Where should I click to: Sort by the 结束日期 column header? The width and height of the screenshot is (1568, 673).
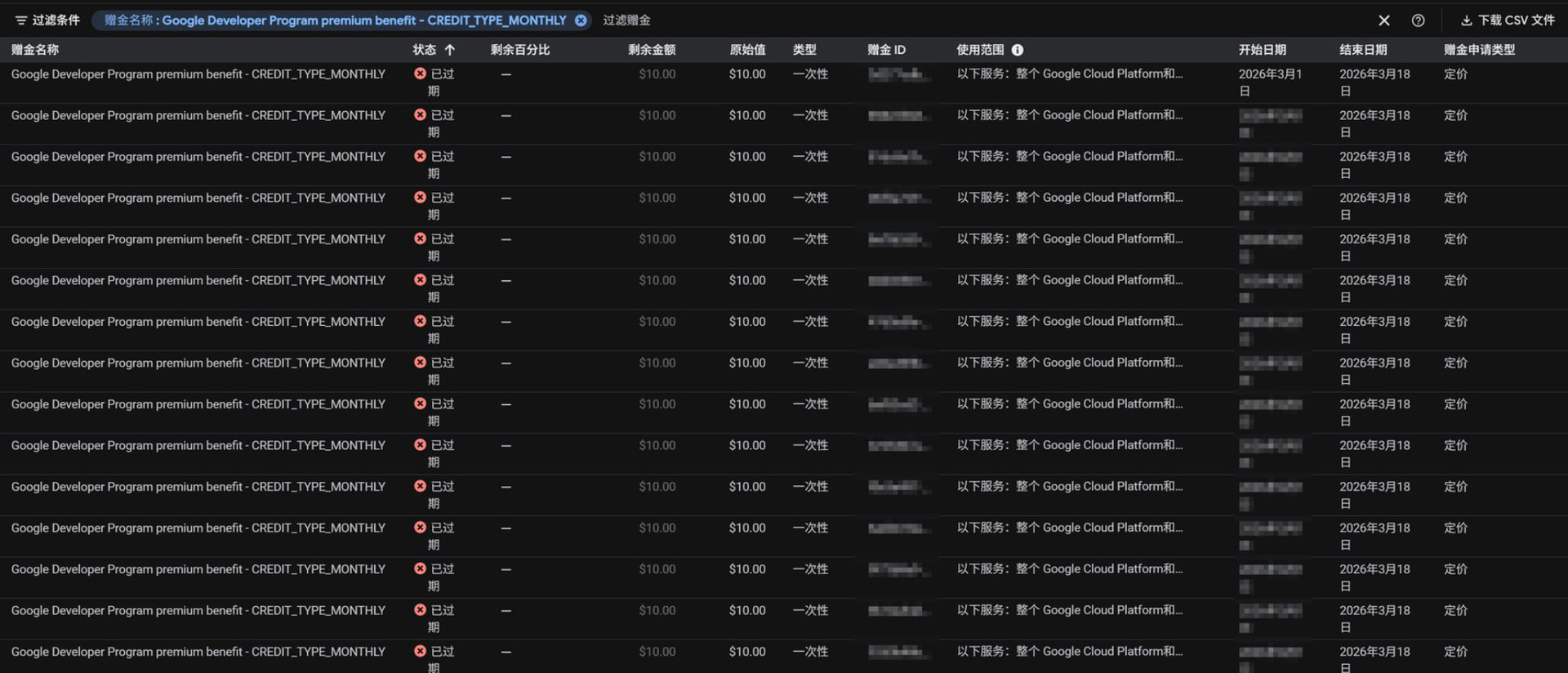tap(1363, 50)
